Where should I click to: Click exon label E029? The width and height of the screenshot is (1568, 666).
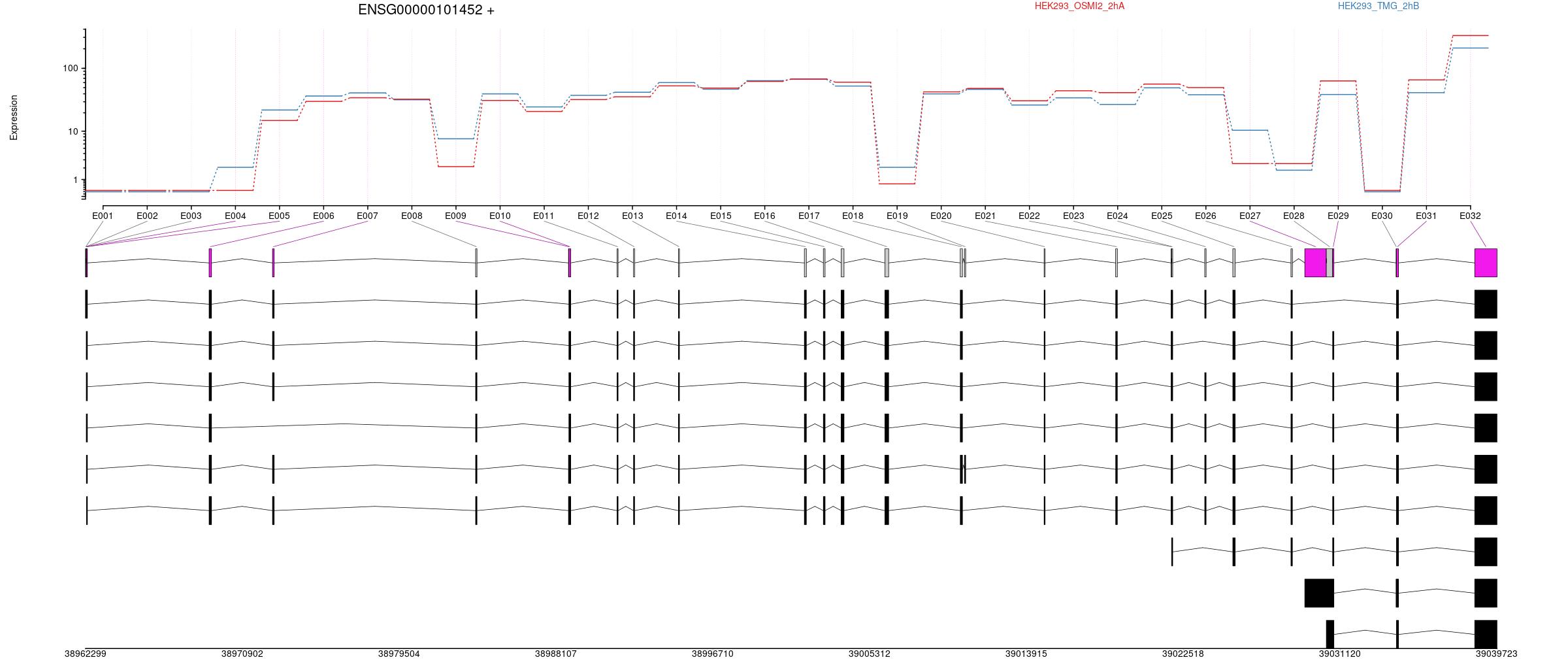click(x=1338, y=216)
